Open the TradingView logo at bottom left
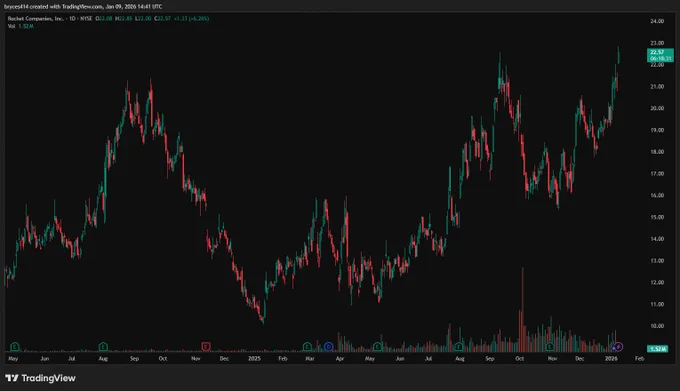The image size is (680, 391). [x=40, y=378]
